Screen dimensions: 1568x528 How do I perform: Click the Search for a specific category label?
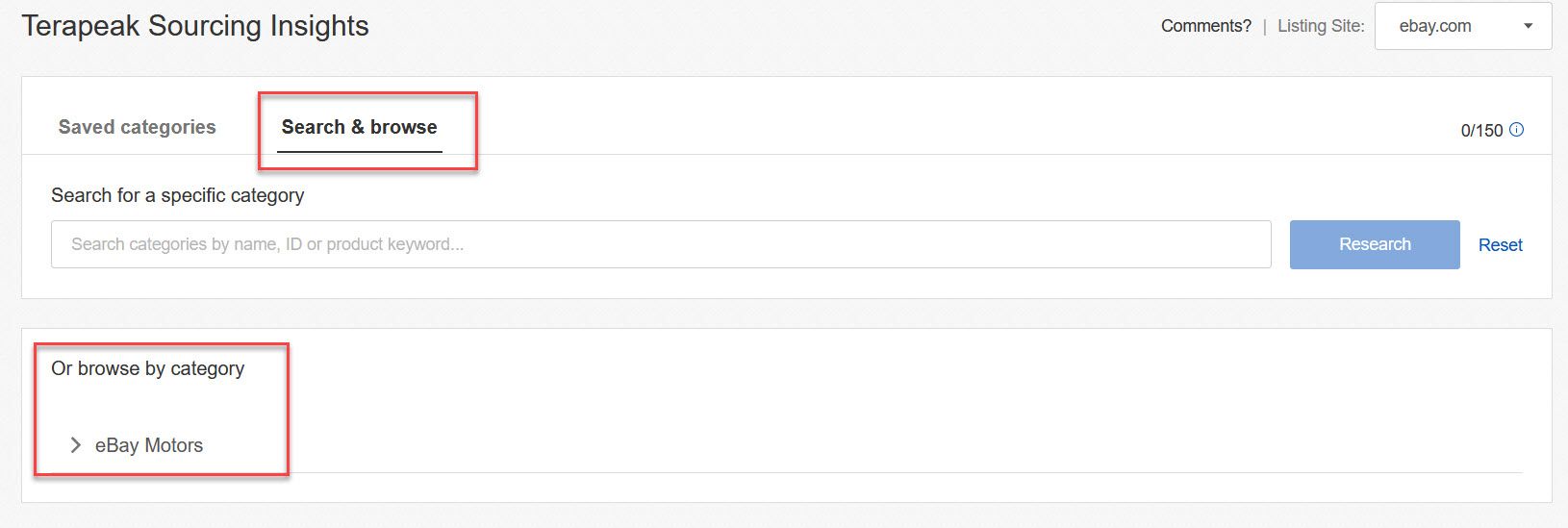click(x=177, y=195)
